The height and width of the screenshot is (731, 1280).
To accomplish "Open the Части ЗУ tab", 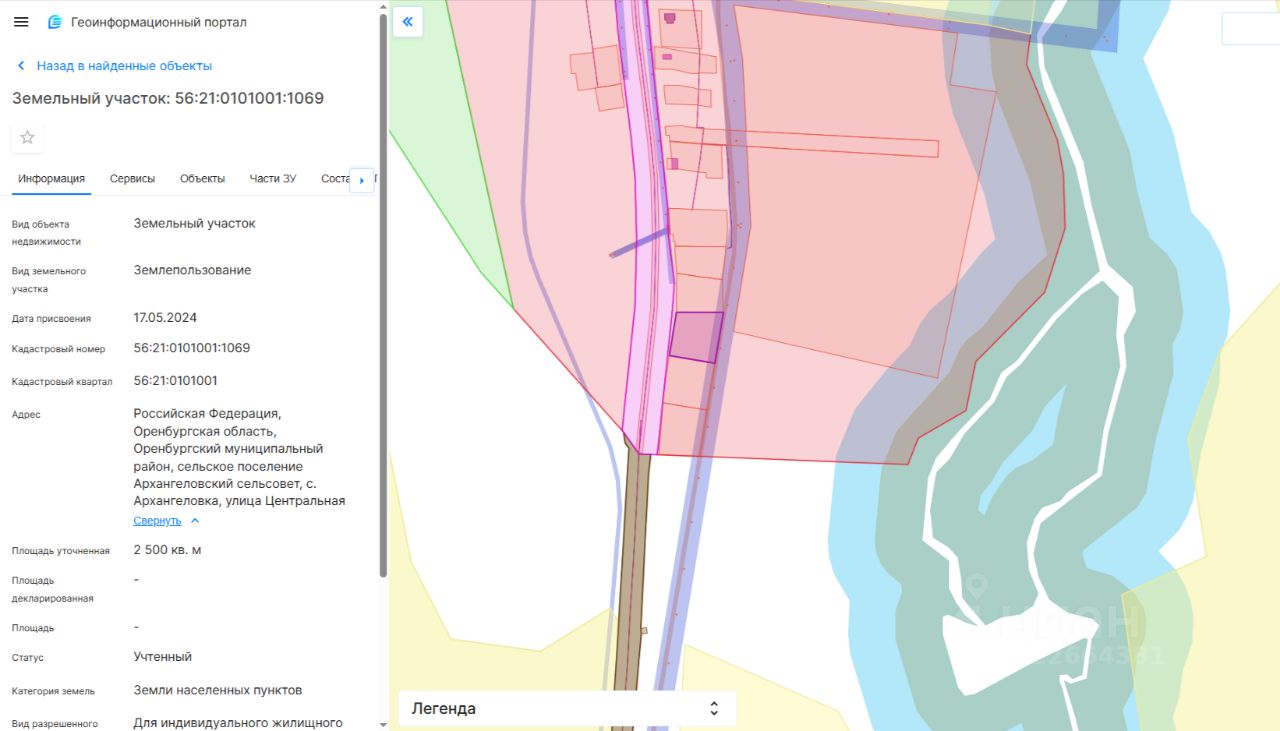I will (x=273, y=179).
